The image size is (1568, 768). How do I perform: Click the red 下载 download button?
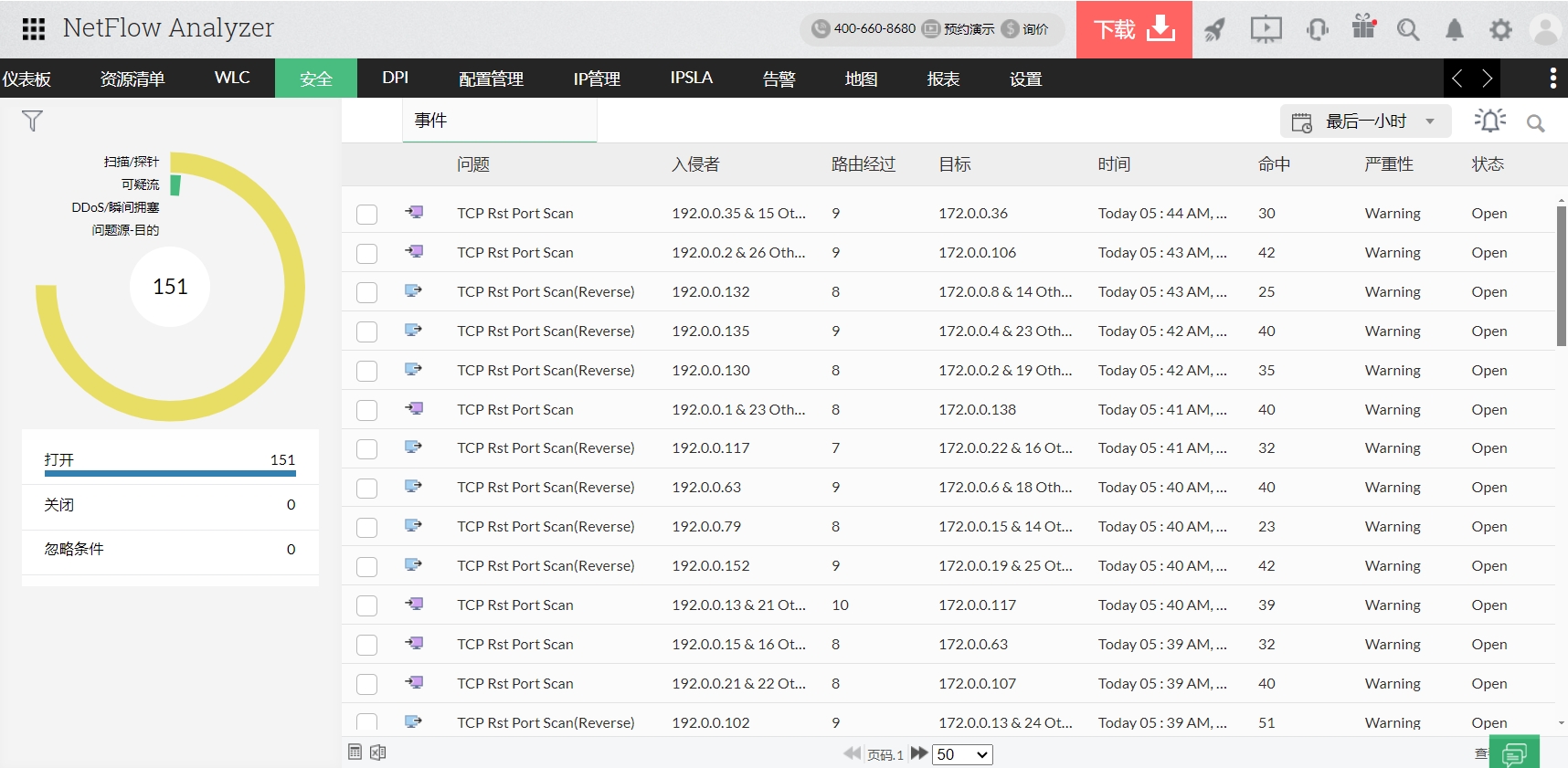click(1134, 30)
